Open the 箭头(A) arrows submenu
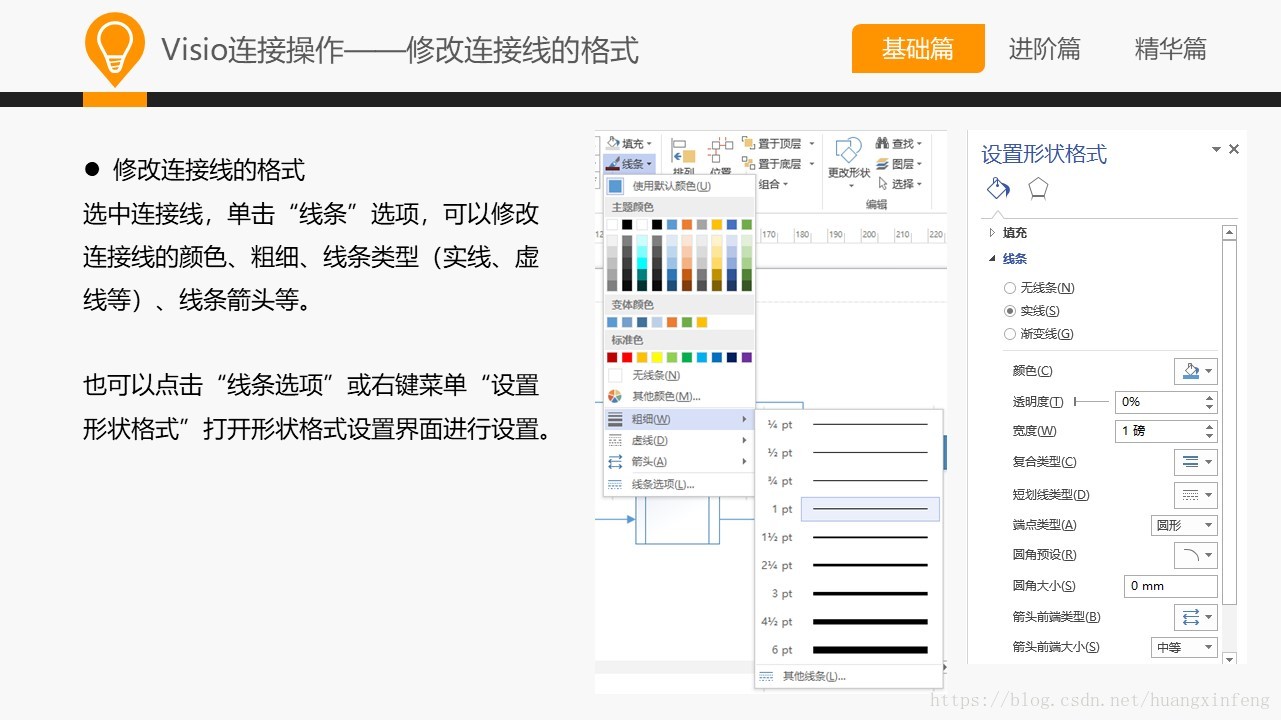 tap(679, 462)
